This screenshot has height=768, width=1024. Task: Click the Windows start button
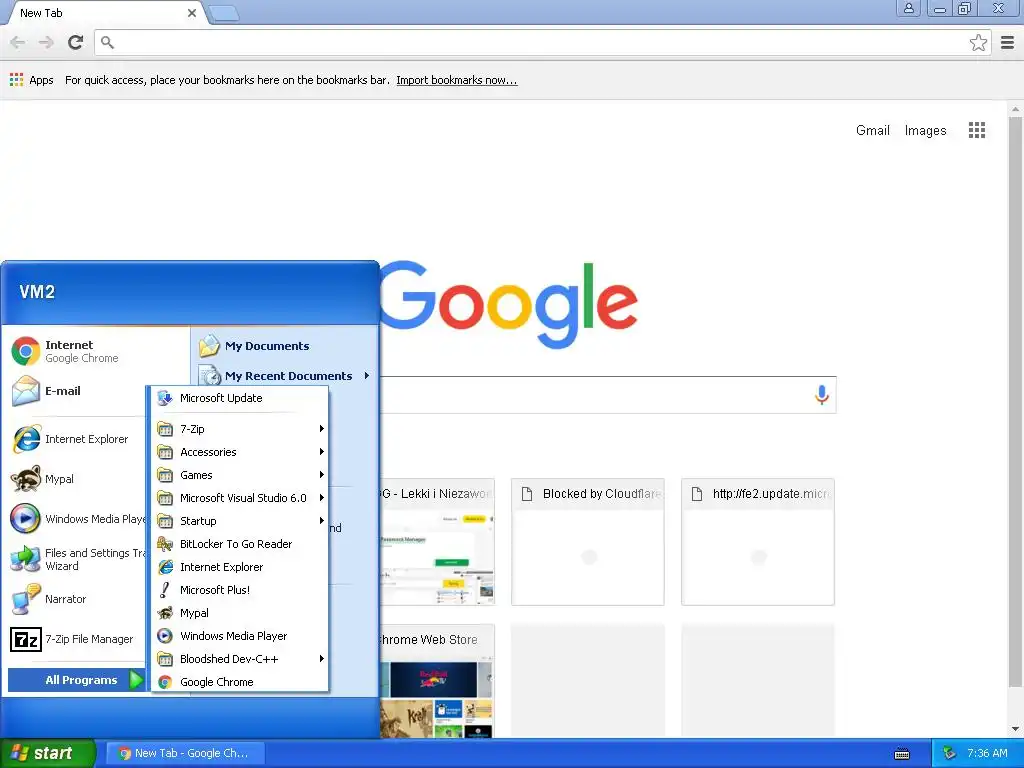[48, 753]
